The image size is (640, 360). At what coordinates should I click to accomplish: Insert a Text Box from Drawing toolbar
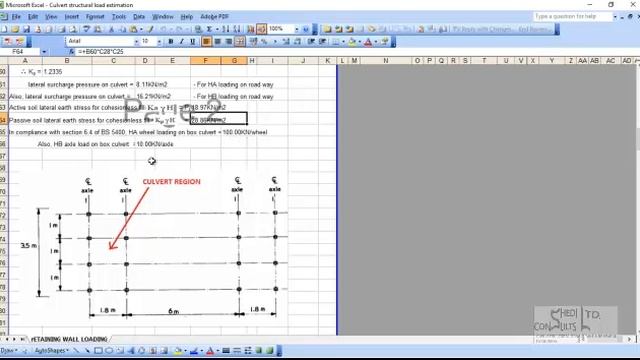(120, 351)
